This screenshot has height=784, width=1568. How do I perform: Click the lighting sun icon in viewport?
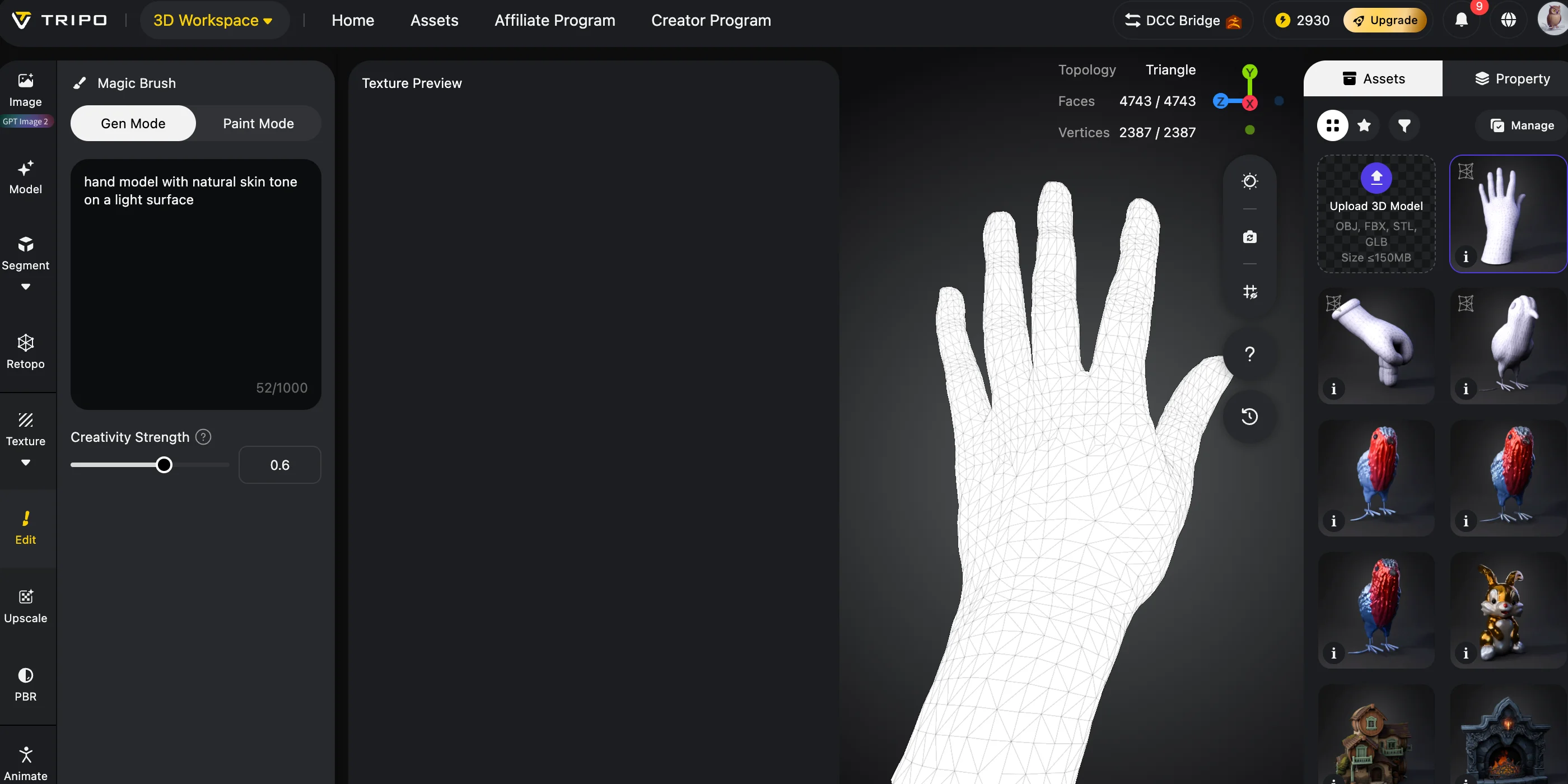(x=1249, y=181)
